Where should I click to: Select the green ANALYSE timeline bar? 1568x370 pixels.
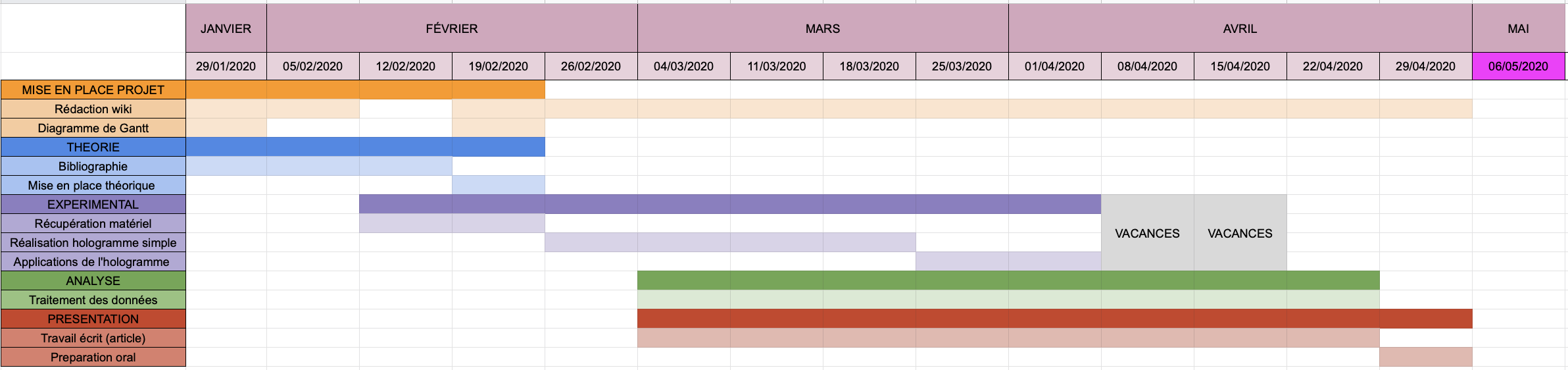[1008, 280]
